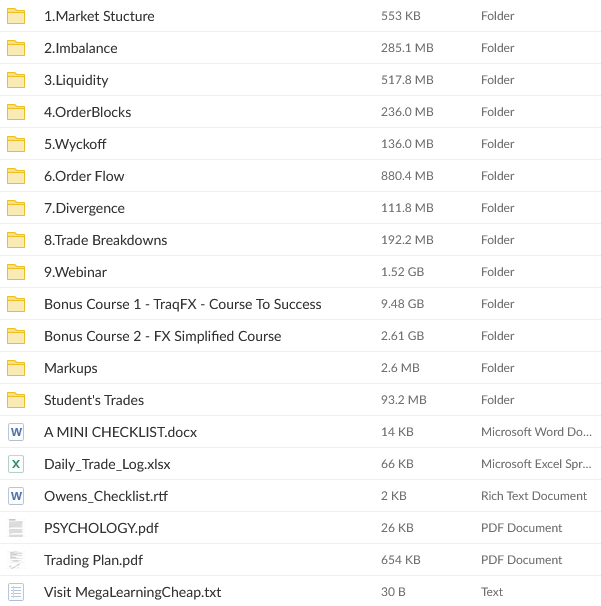Viewport: 601px width, 606px height.
Task: Click the Word icon for A MINI CHECKLIST.docx
Action: coord(16,432)
